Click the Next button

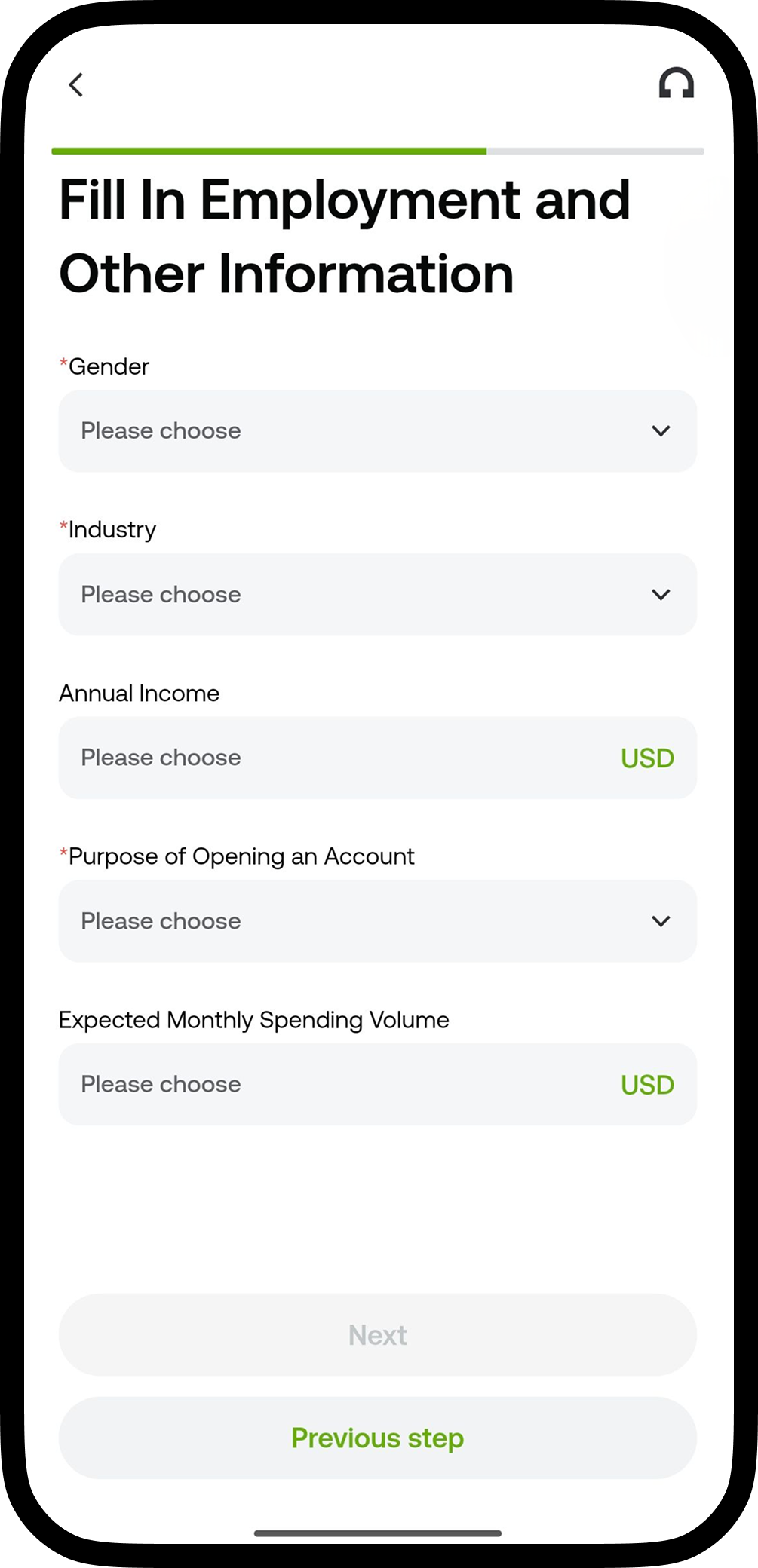[x=378, y=1335]
